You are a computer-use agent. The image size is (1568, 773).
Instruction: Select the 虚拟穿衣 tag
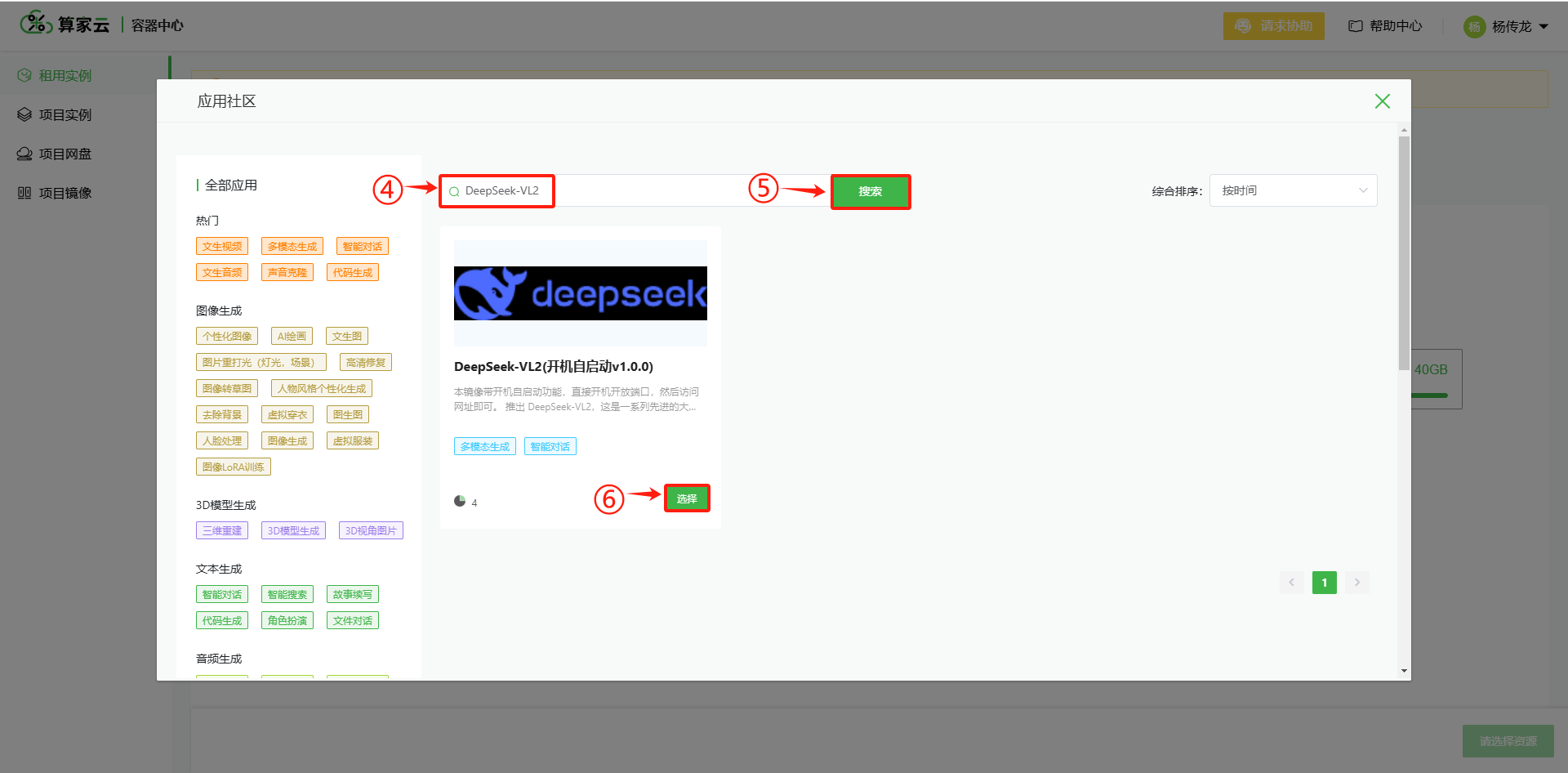tap(287, 415)
